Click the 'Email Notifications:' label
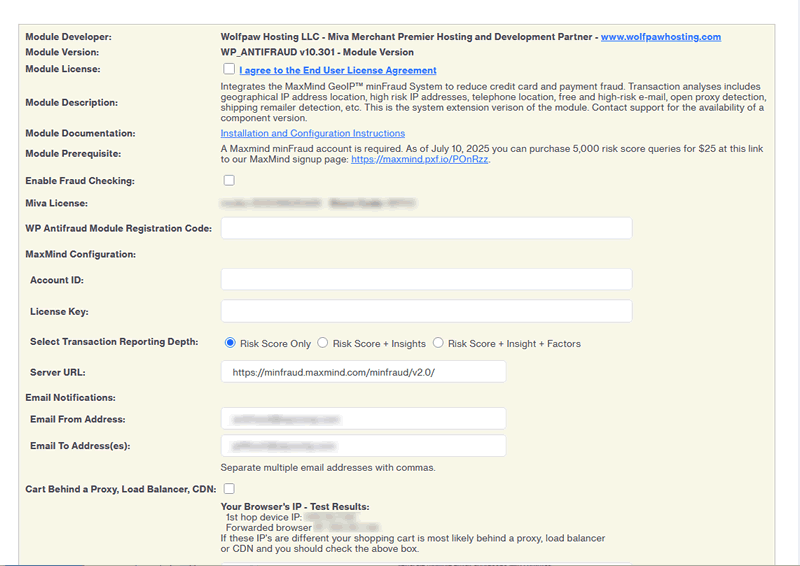Viewport: 800px width, 566px height. (x=70, y=398)
